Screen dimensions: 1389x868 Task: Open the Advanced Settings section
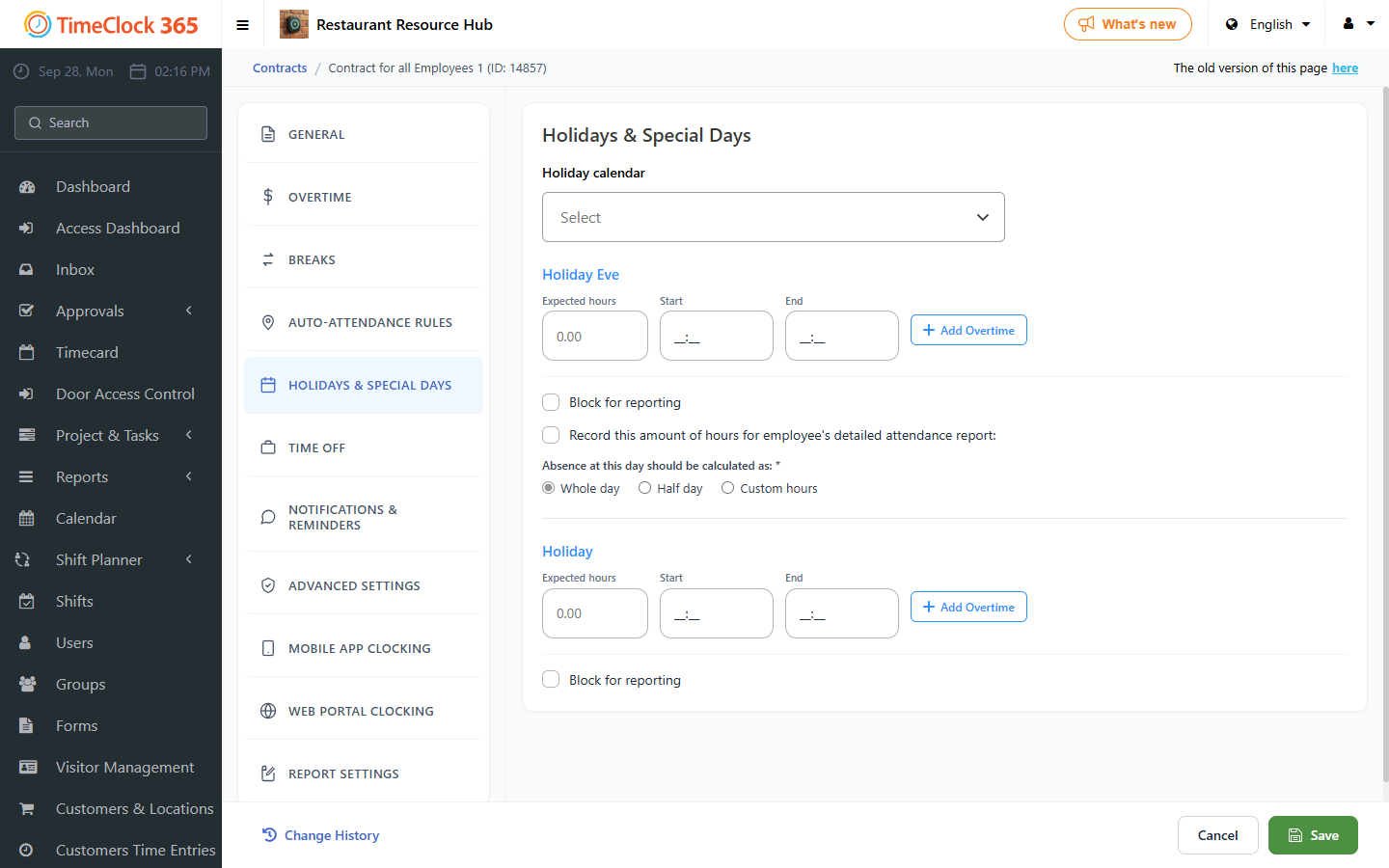click(364, 585)
